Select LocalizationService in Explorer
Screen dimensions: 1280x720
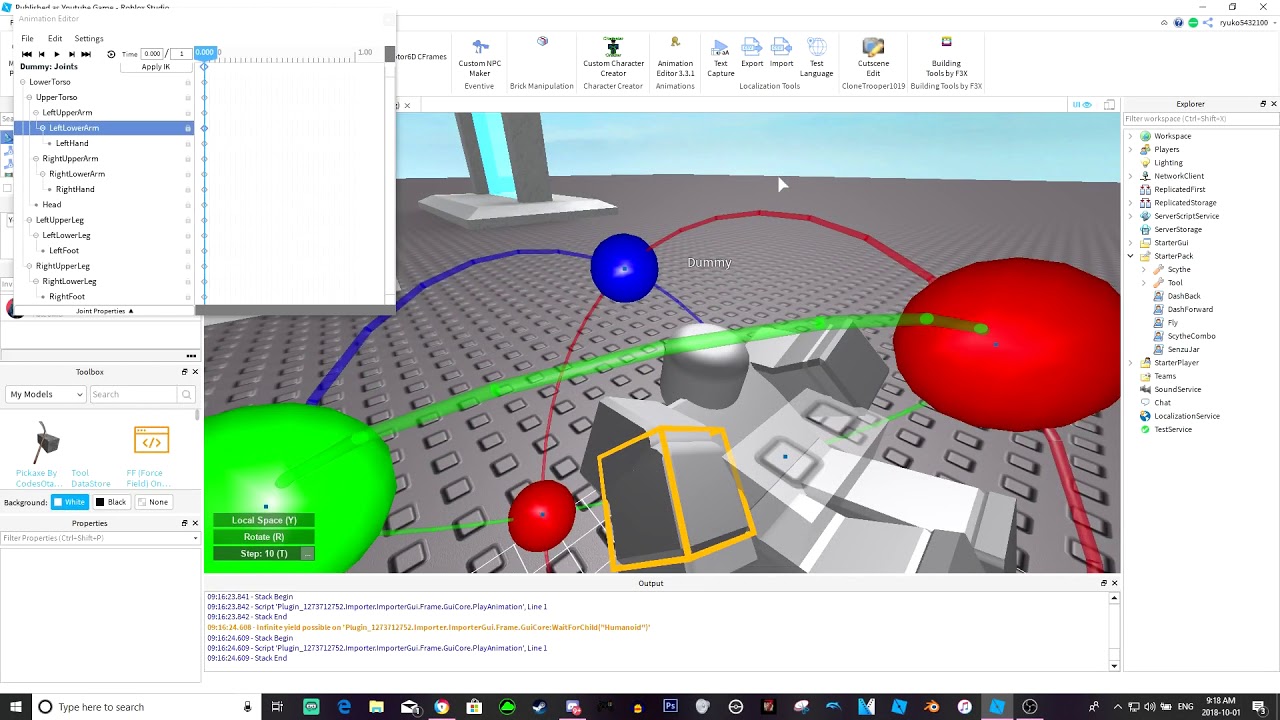[x=1186, y=416]
